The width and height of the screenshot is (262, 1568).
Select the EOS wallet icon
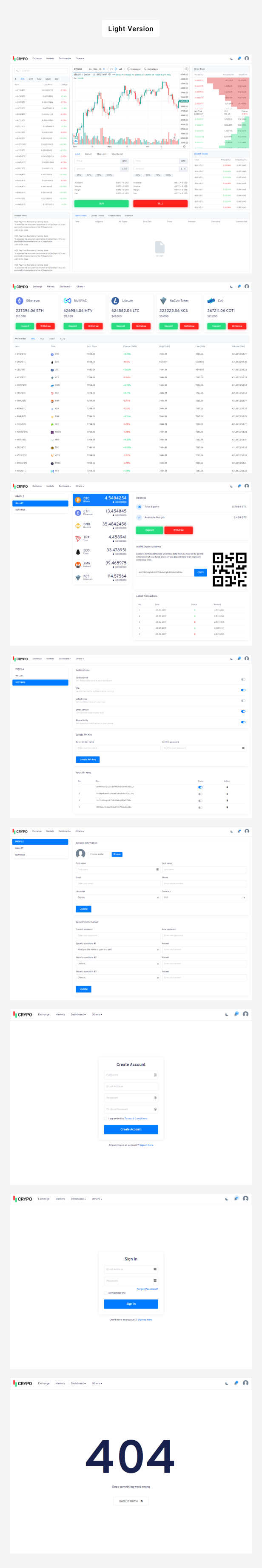tap(78, 552)
